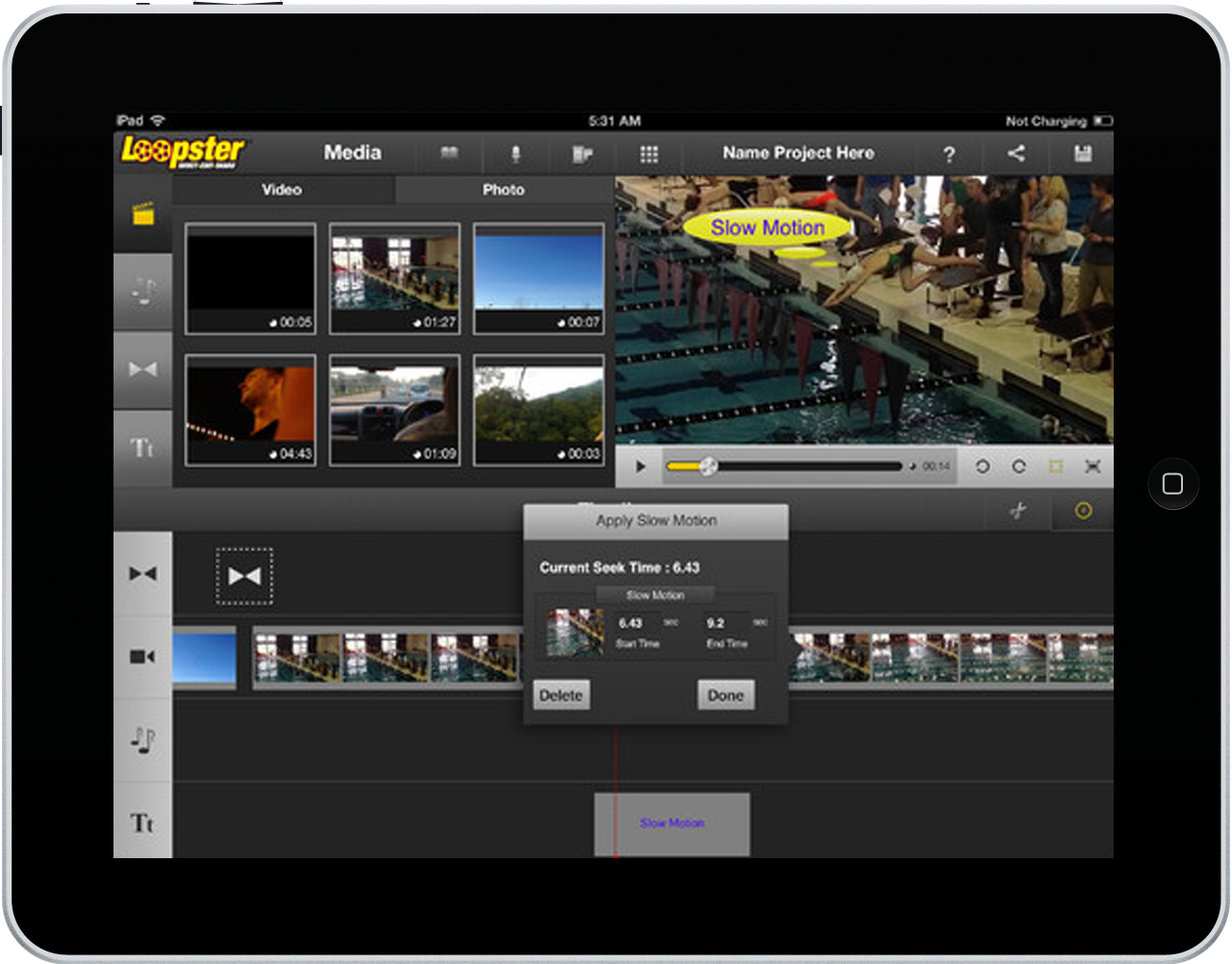Delete the slow motion effect
1232x964 pixels.
pyautogui.click(x=561, y=695)
